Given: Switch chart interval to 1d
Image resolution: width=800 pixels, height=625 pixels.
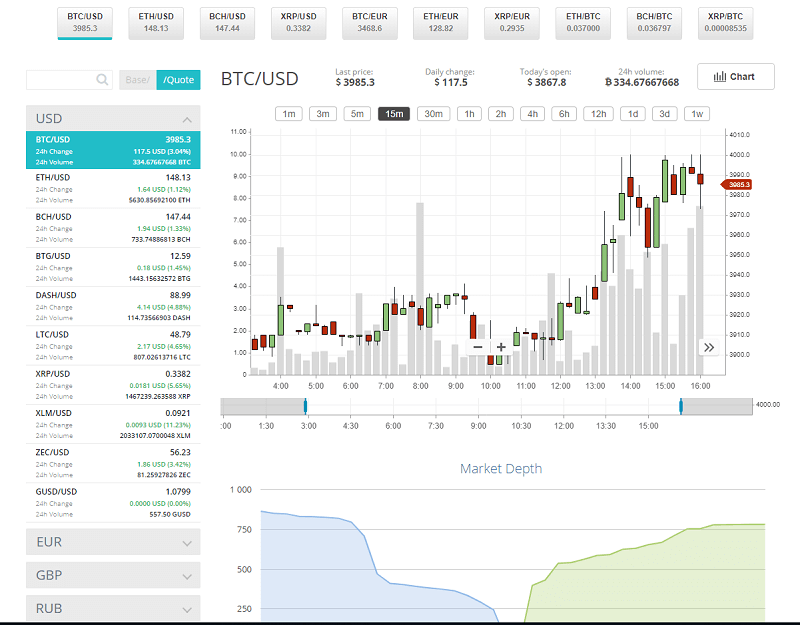Looking at the screenshot, I should (x=634, y=114).
